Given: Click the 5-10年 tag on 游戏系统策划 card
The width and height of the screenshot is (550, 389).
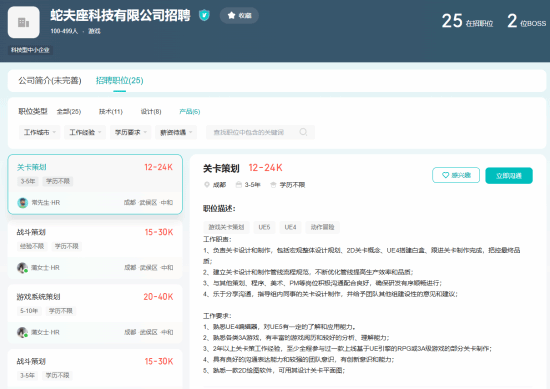Looking at the screenshot, I should click(29, 311).
